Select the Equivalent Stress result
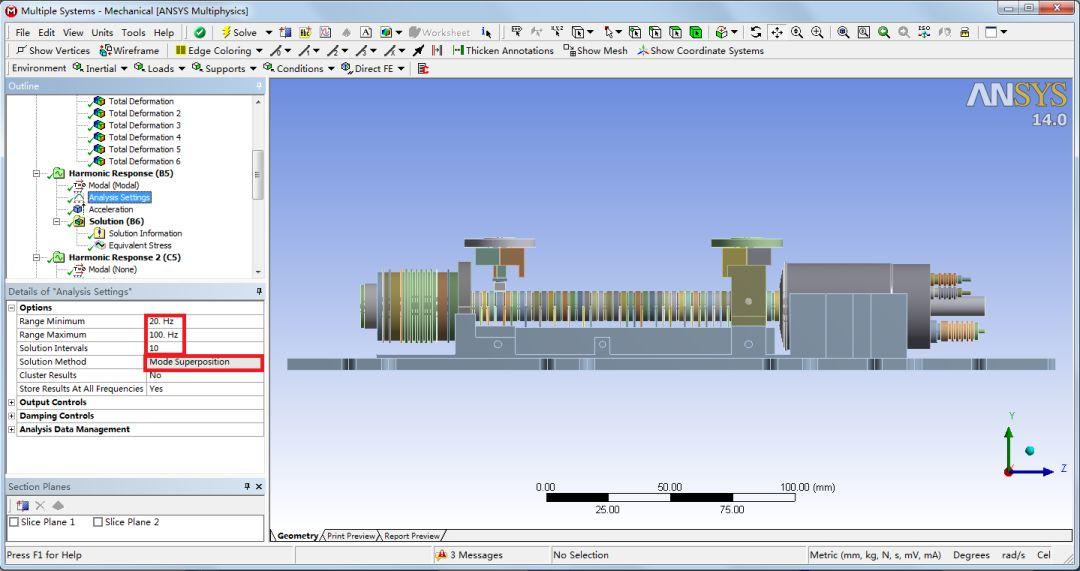This screenshot has width=1080, height=571. pyautogui.click(x=140, y=245)
